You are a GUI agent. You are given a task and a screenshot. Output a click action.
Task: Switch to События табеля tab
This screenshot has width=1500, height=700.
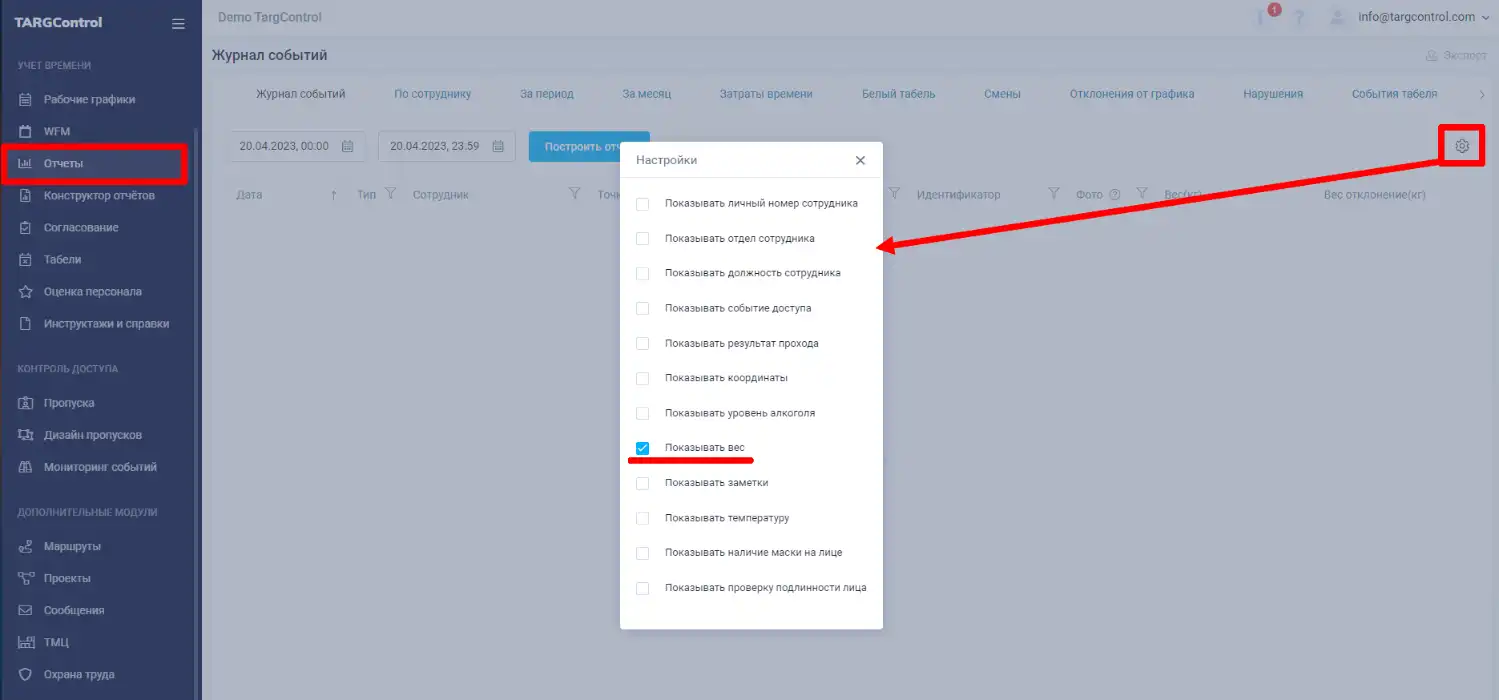[1395, 94]
